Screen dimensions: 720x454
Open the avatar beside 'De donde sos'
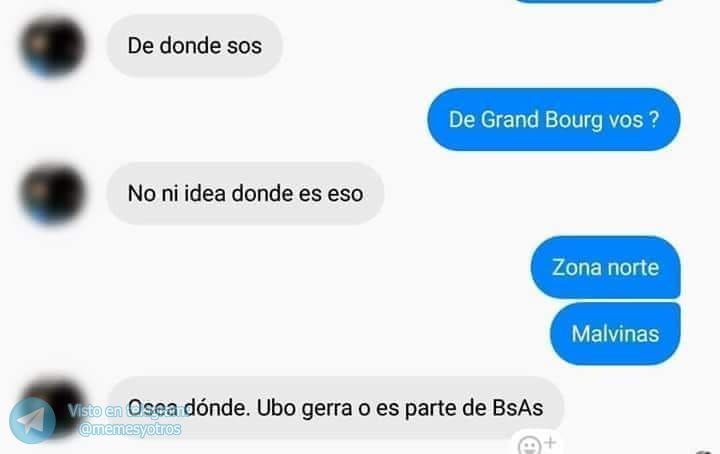[52, 46]
